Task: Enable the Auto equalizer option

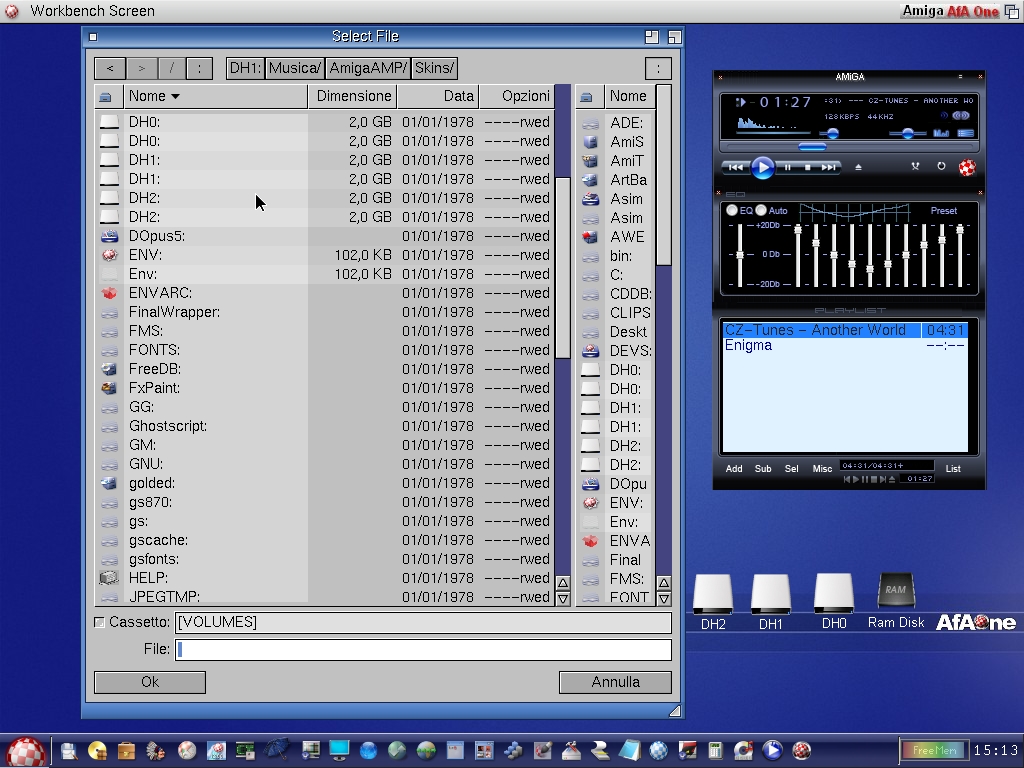Action: (761, 210)
